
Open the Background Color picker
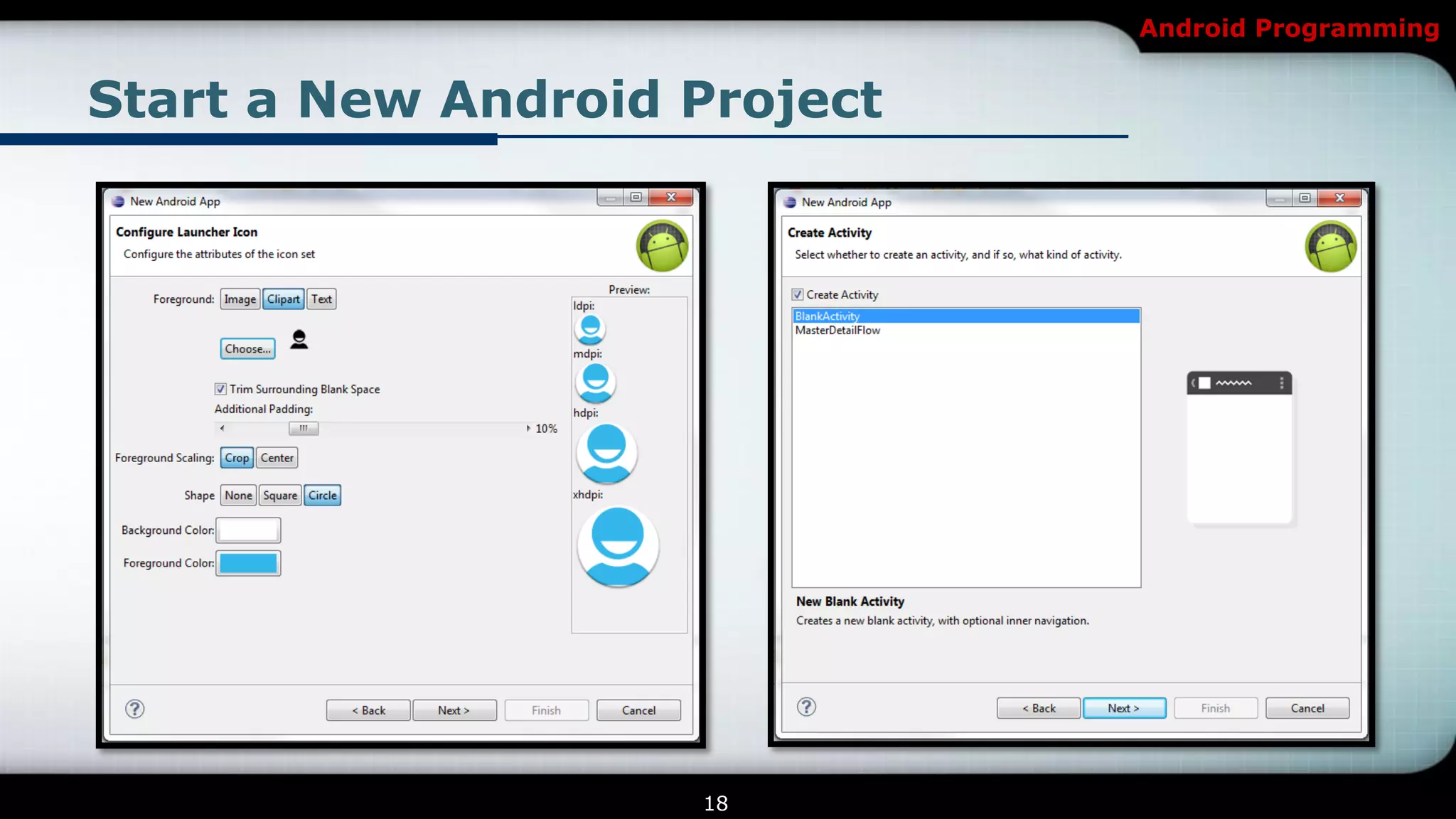[248, 530]
